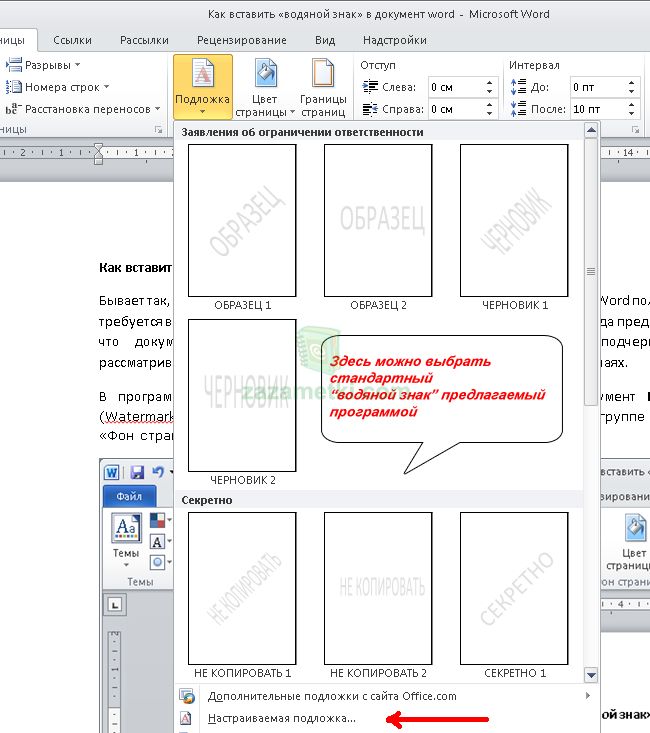
Task: Open the Номера строк line numbers menu
Action: pos(58,87)
